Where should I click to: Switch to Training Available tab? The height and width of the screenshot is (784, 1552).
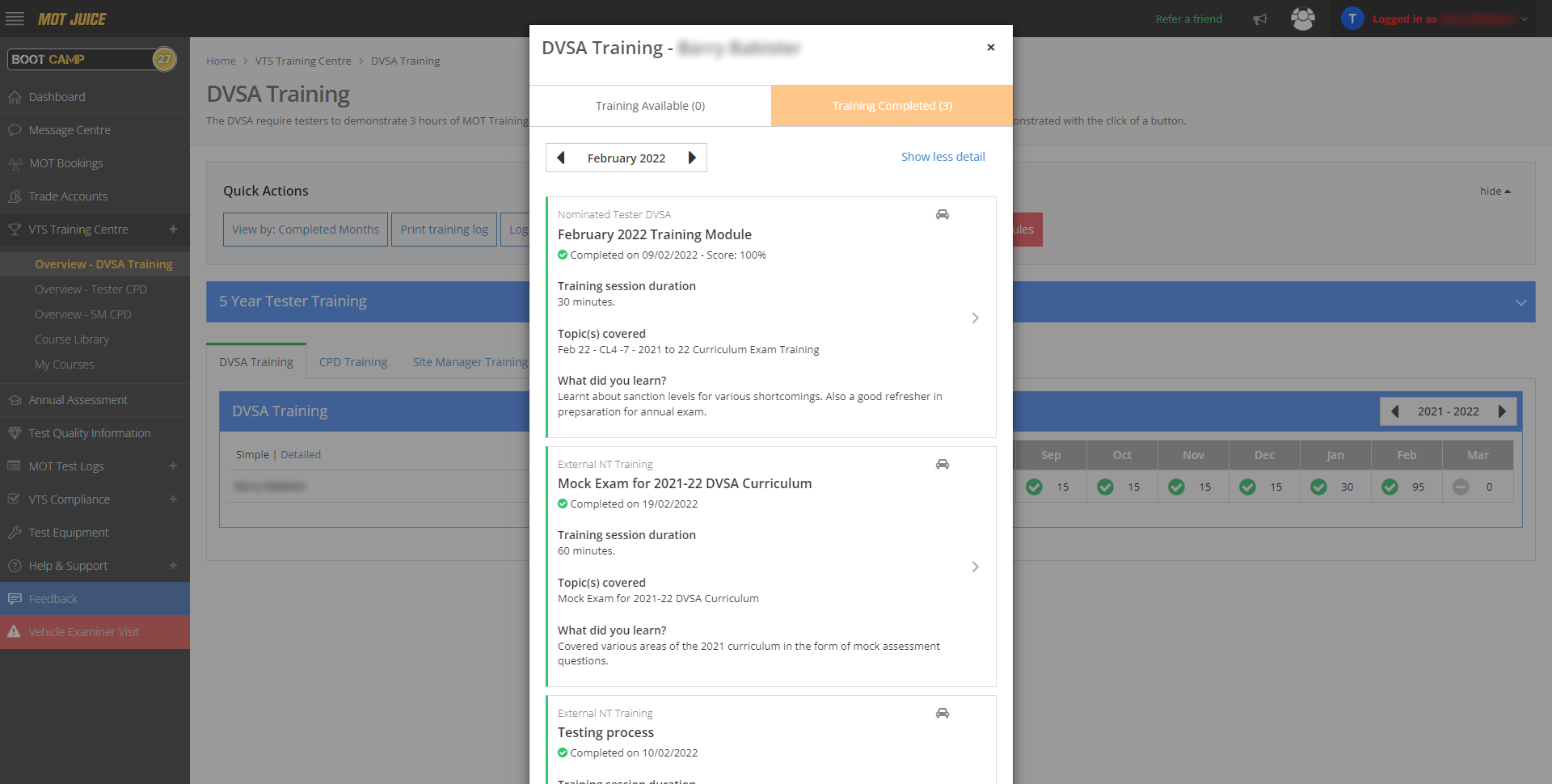pos(650,106)
